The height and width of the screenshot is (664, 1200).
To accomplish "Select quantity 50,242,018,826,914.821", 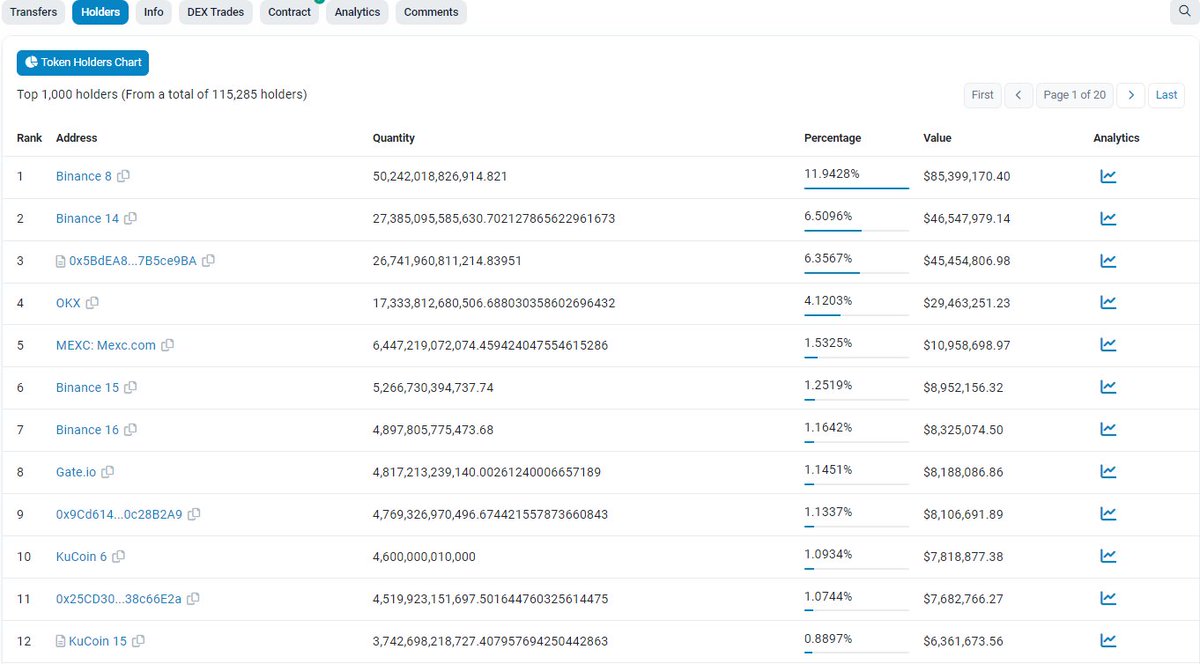I will 440,176.
